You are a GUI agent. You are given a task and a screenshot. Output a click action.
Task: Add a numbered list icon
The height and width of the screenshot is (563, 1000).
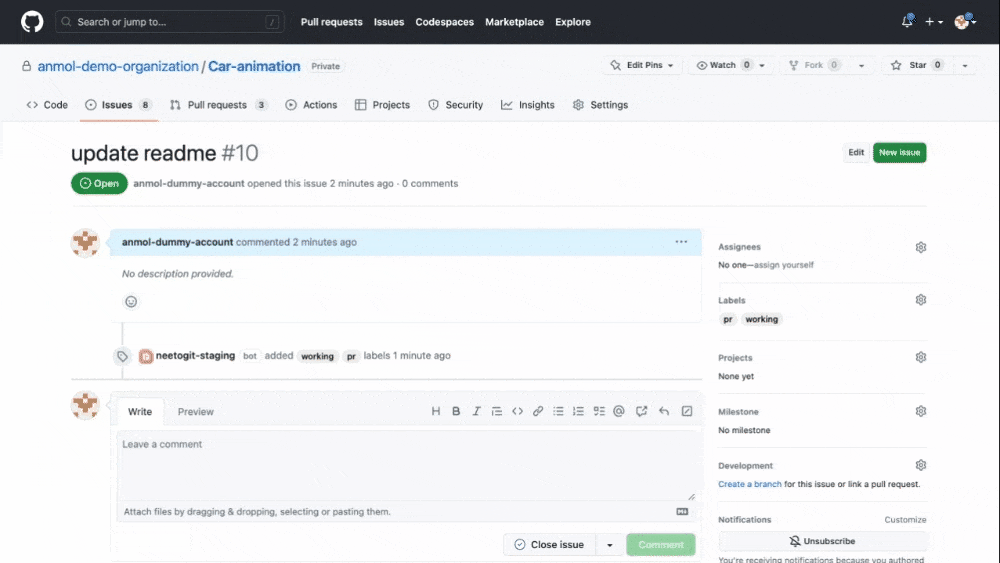(578, 411)
